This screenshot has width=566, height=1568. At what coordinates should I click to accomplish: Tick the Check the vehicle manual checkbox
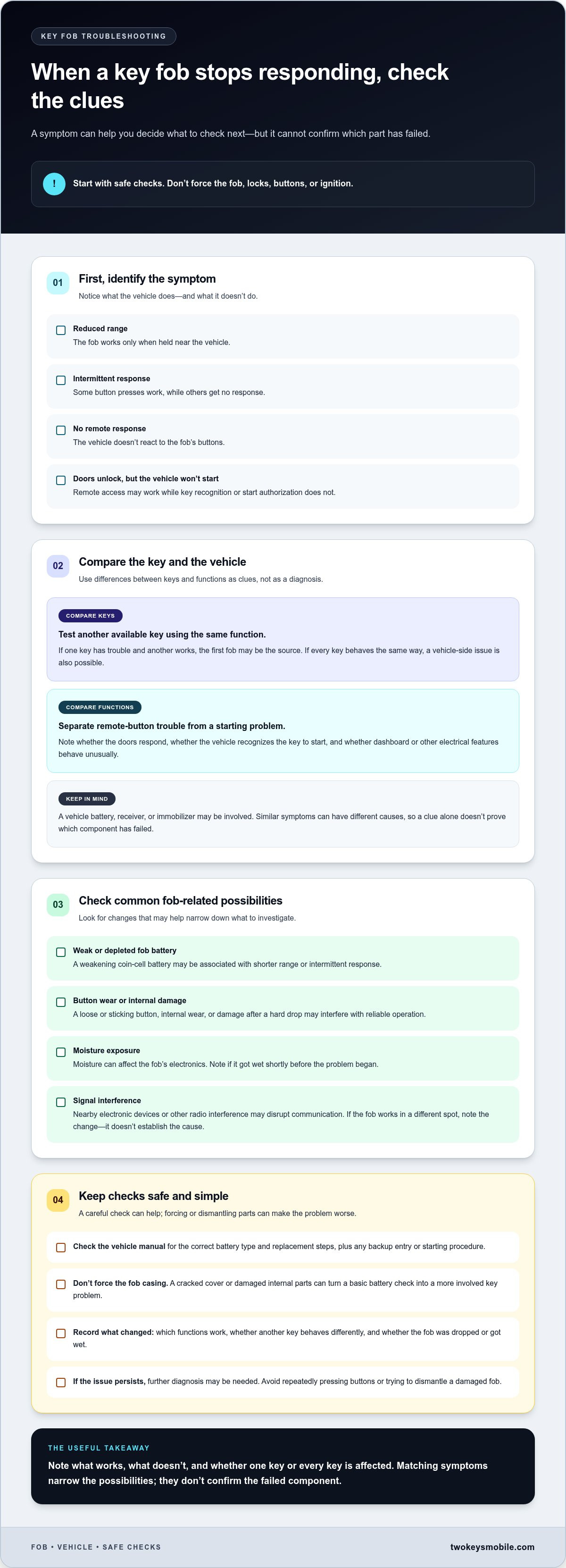(61, 1248)
